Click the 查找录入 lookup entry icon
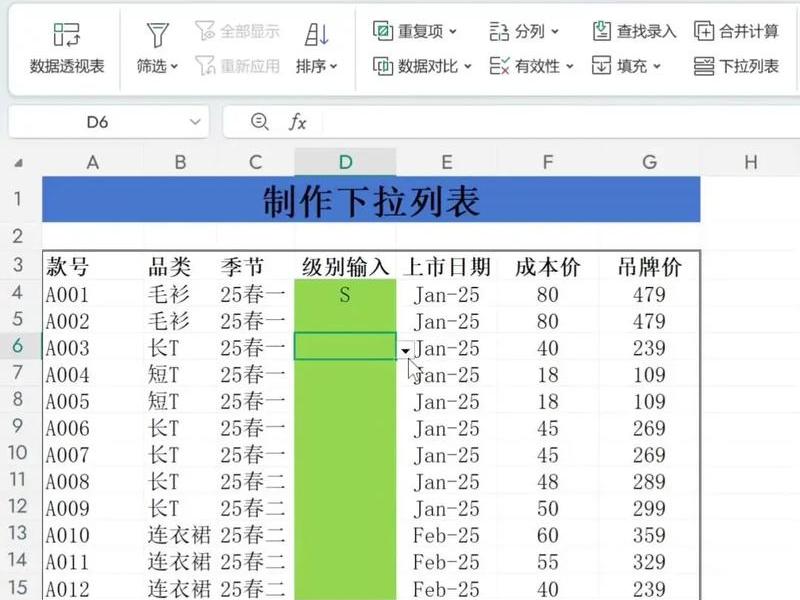 pyautogui.click(x=602, y=32)
